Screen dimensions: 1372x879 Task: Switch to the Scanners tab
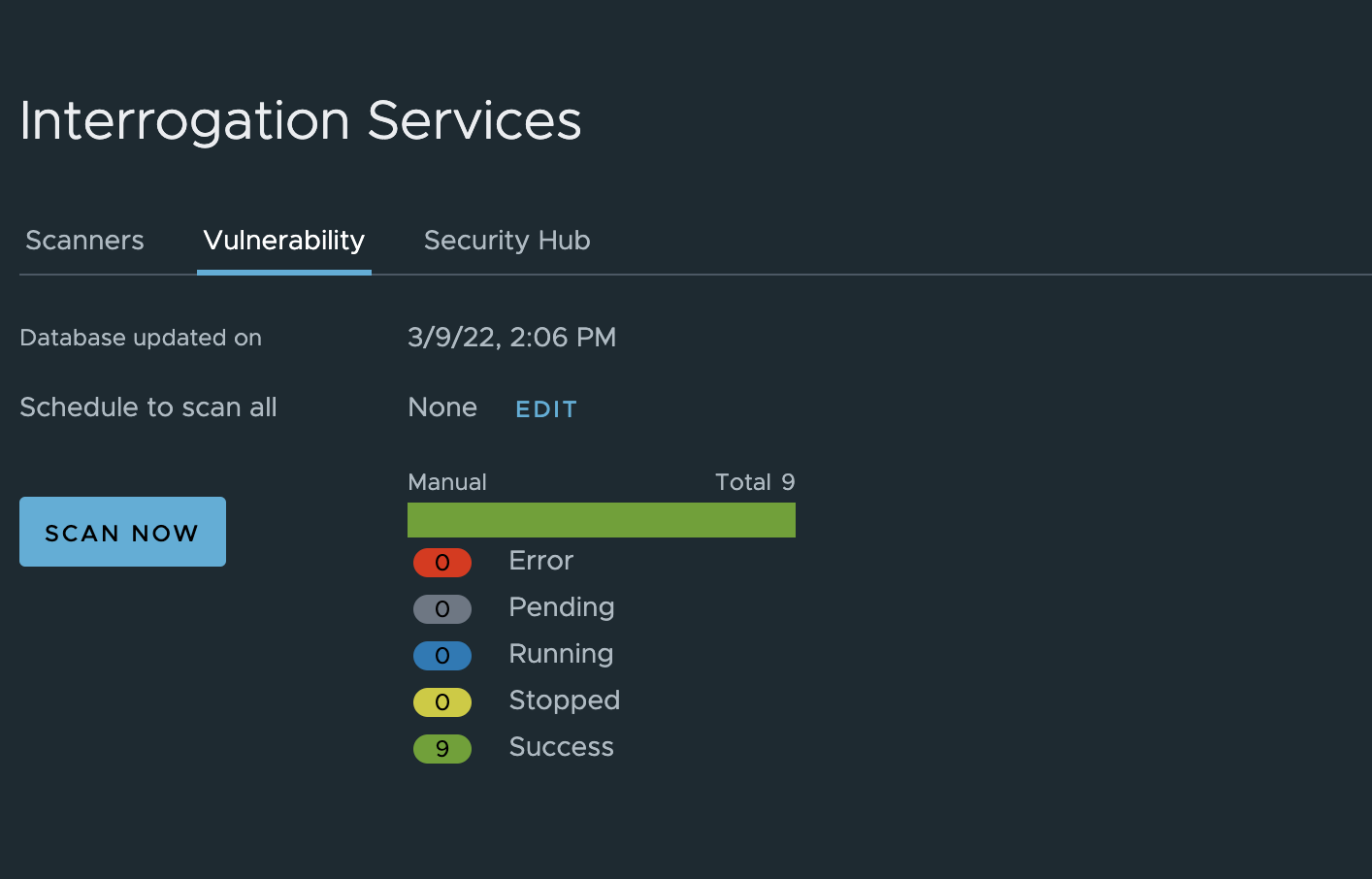coord(84,241)
